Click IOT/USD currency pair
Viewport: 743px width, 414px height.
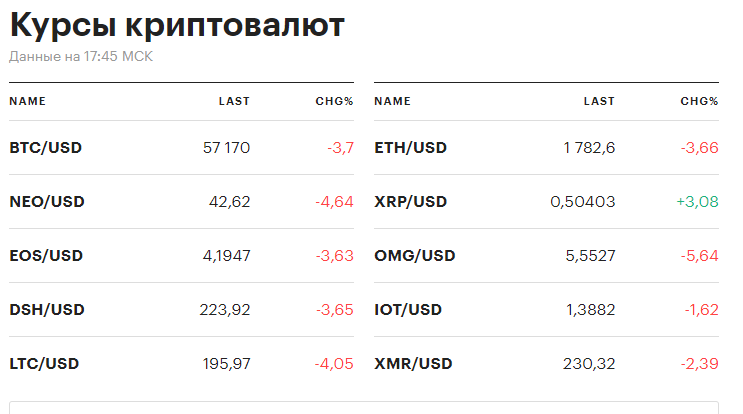coord(409,310)
